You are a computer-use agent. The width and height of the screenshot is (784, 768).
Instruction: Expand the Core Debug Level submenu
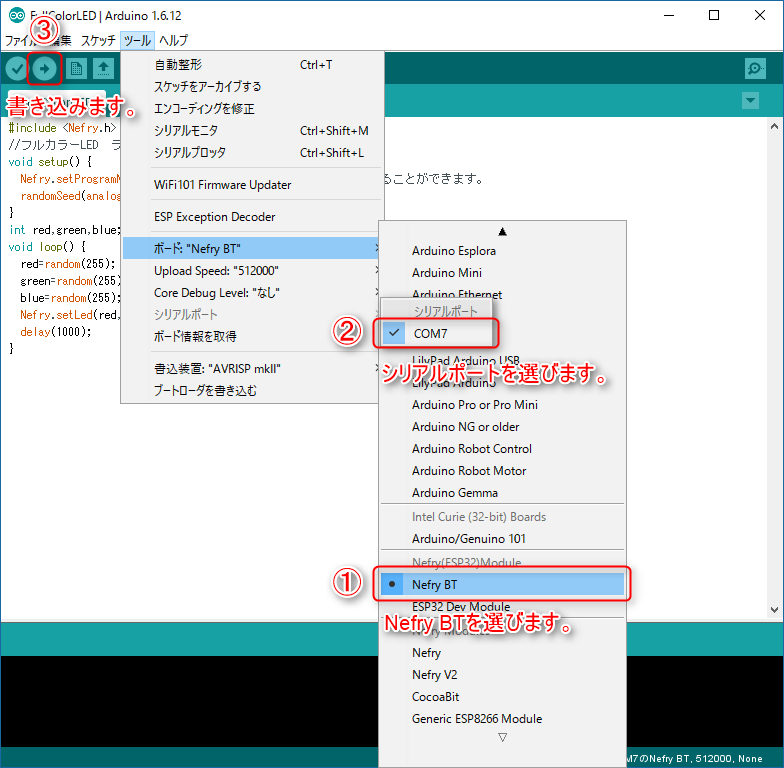coord(252,292)
